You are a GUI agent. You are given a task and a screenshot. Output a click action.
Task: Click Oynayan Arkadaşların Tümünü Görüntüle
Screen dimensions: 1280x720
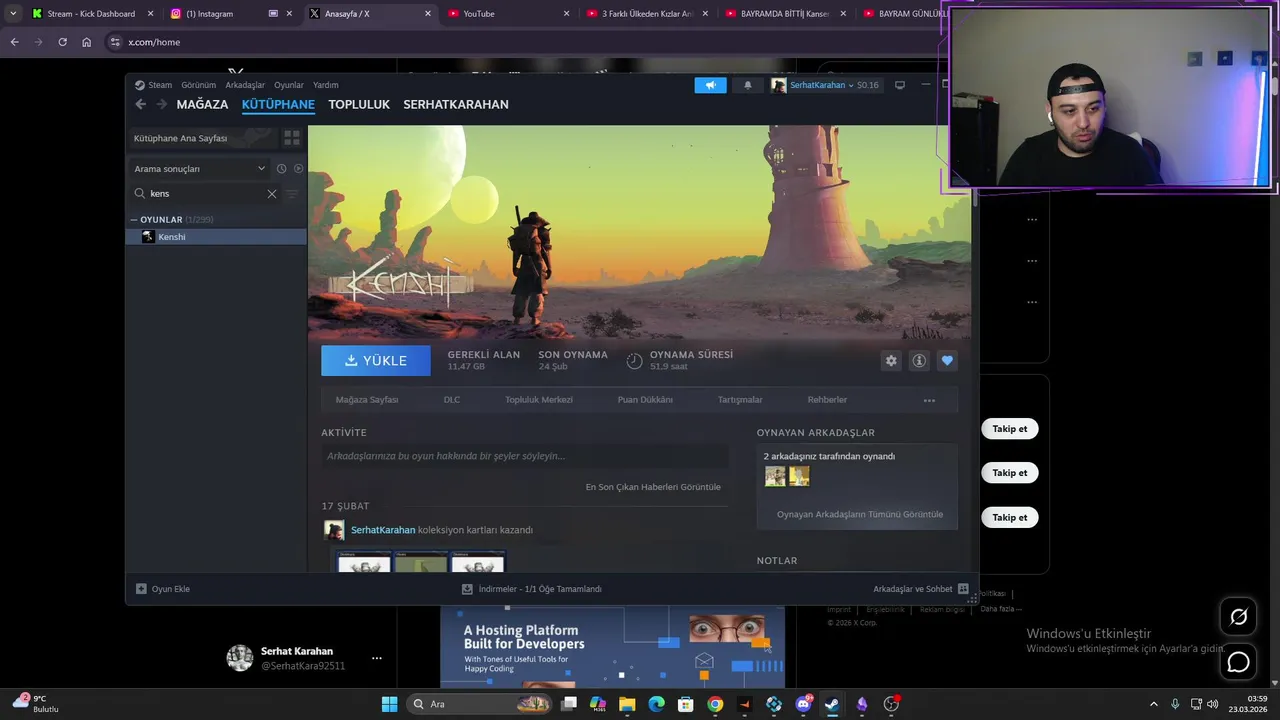tap(860, 514)
